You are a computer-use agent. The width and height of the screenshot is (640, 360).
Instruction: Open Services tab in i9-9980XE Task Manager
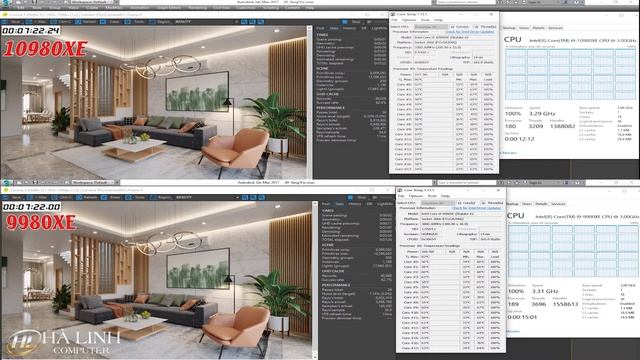pyautogui.click(x=558, y=204)
